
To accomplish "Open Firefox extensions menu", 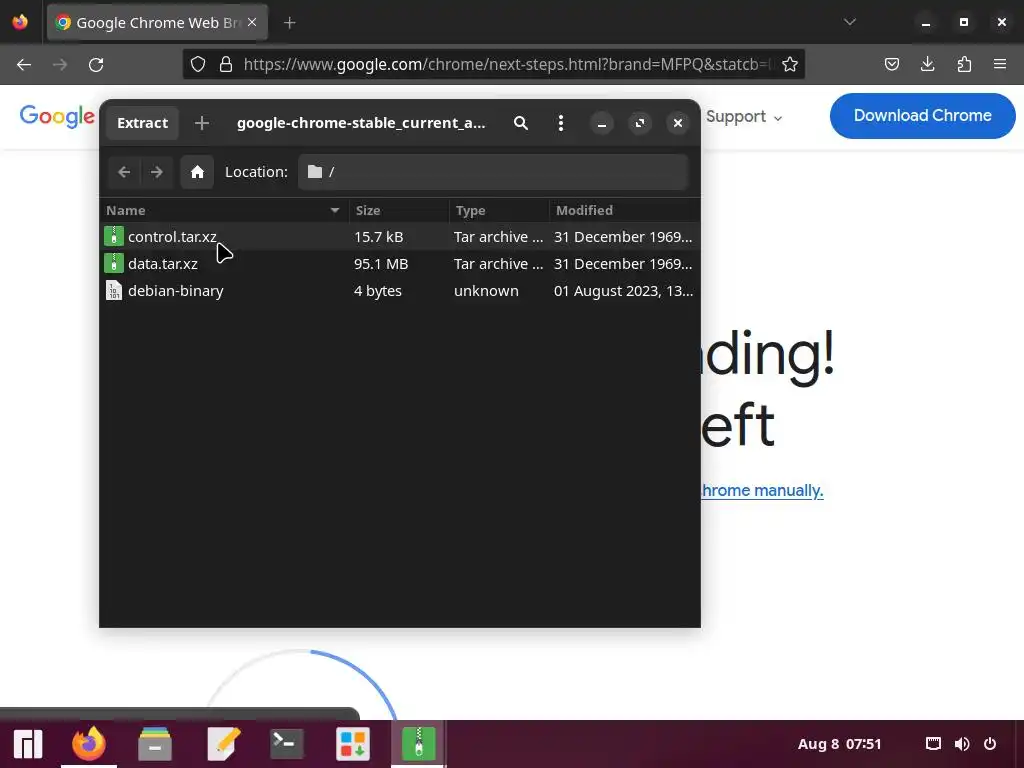I will pos(964,64).
